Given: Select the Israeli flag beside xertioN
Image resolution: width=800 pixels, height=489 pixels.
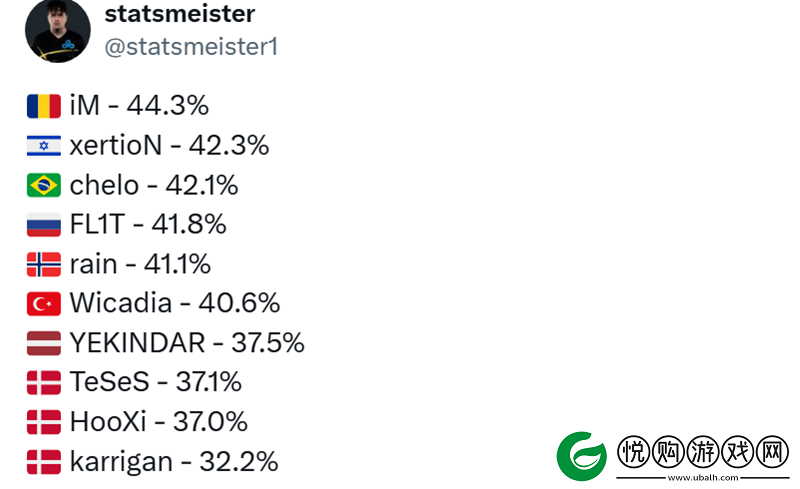Looking at the screenshot, I should coord(44,145).
